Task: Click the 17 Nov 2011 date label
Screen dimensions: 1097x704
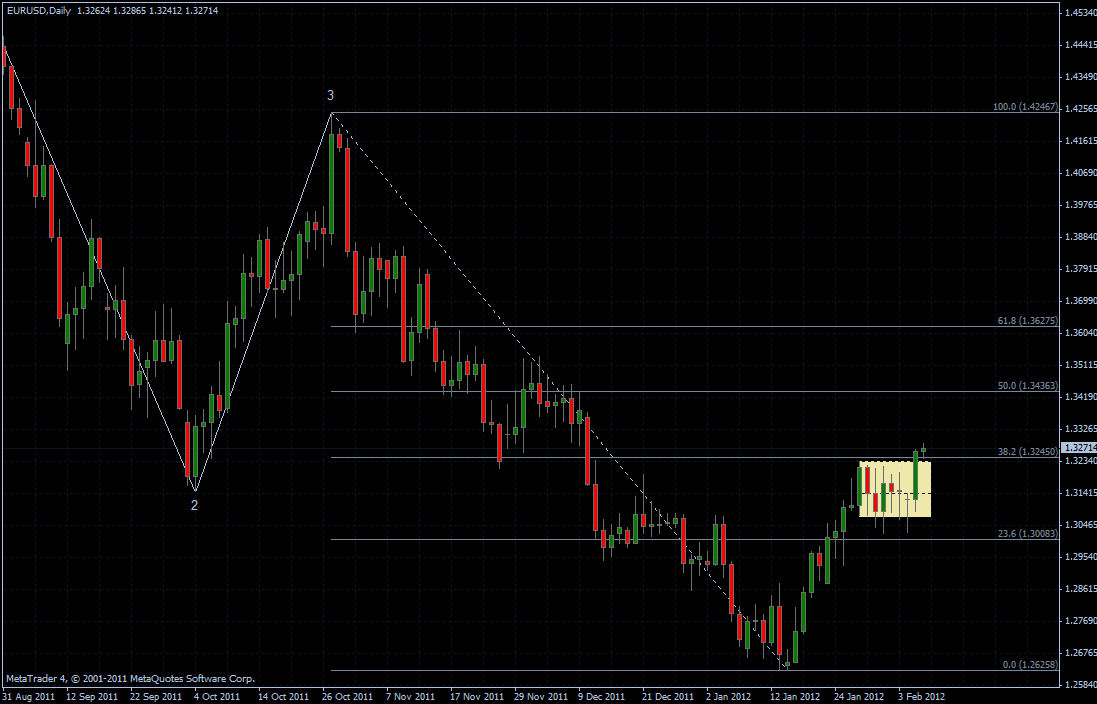Action: pyautogui.click(x=476, y=696)
